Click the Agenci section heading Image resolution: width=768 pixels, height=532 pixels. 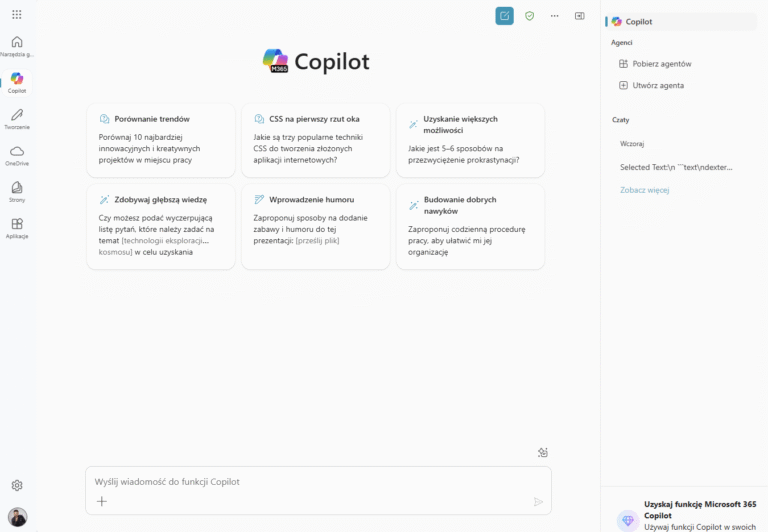click(622, 43)
